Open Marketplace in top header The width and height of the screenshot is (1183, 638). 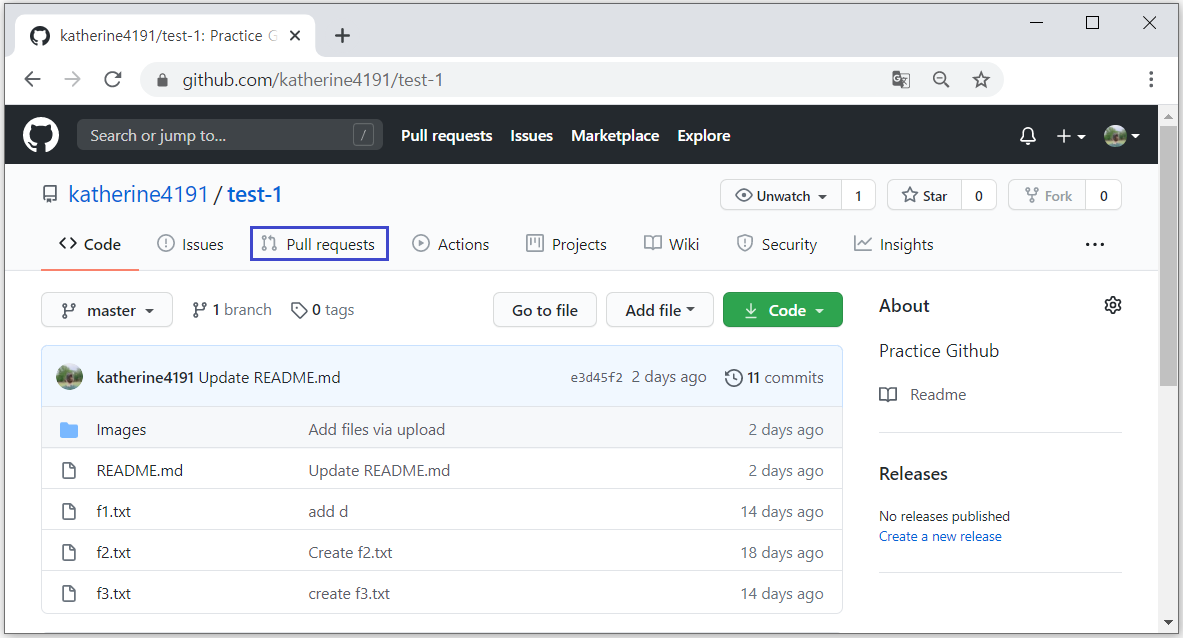click(615, 136)
